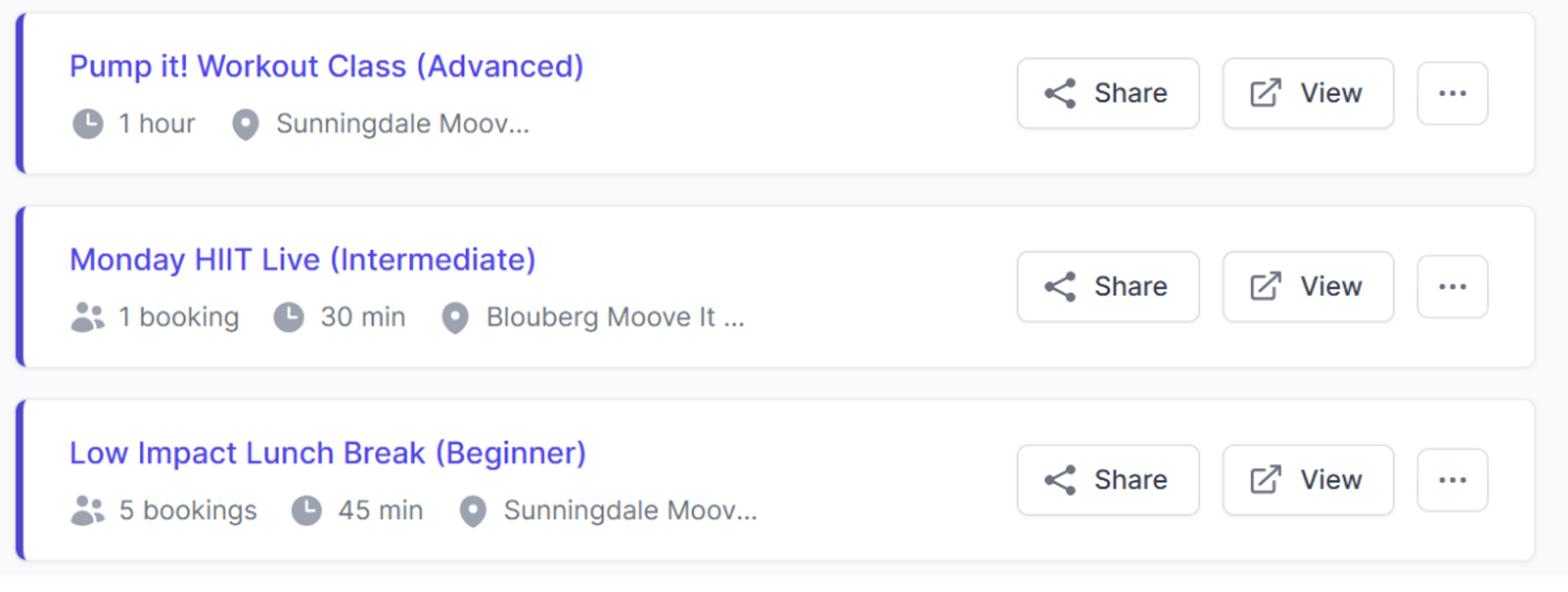The image size is (1568, 592).
Task: Open the overflow menu for Pump it! Workout Class
Action: coord(1453,93)
